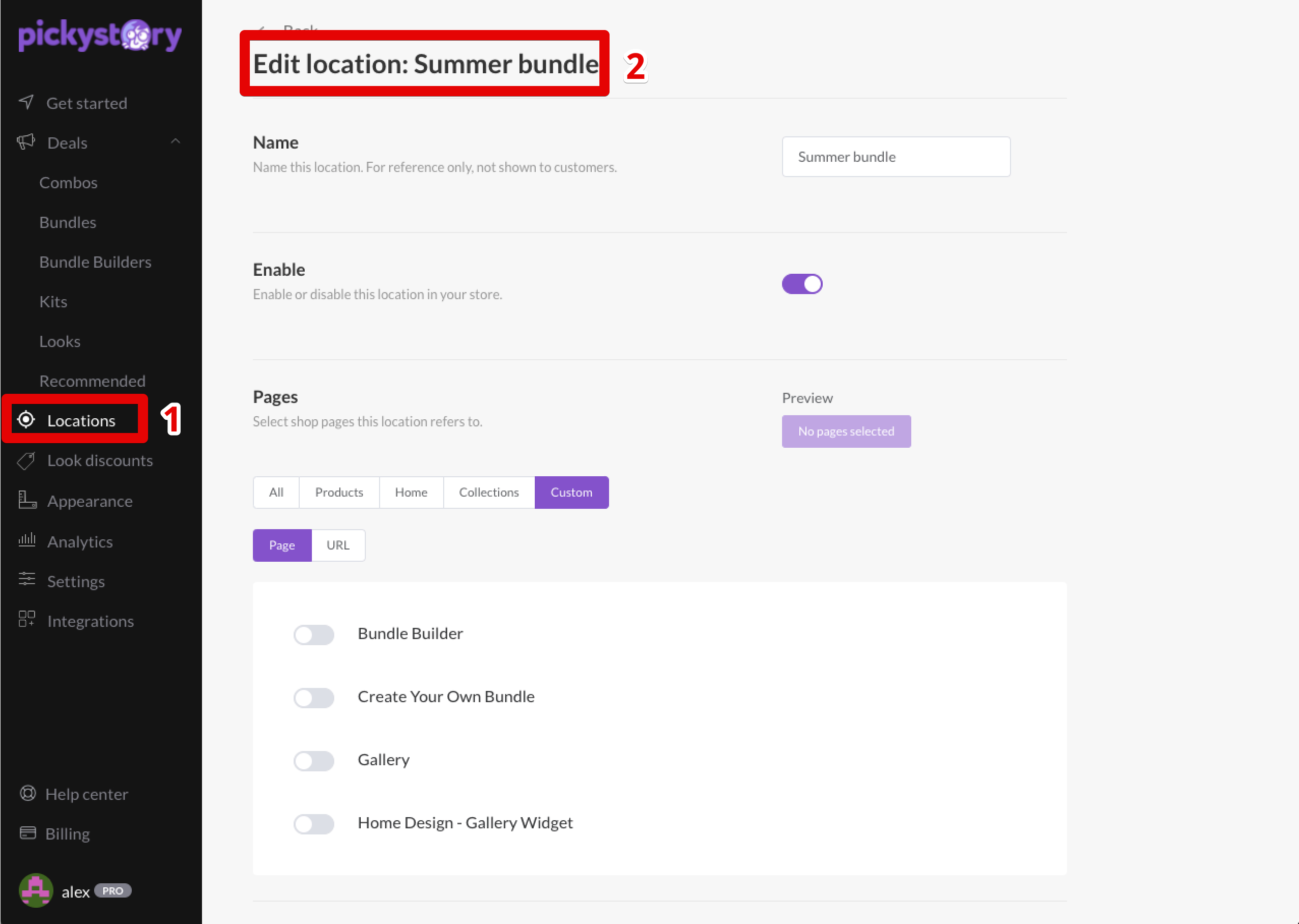Click the Deals megaphone icon
Viewport: 1299px width, 924px height.
(26, 141)
